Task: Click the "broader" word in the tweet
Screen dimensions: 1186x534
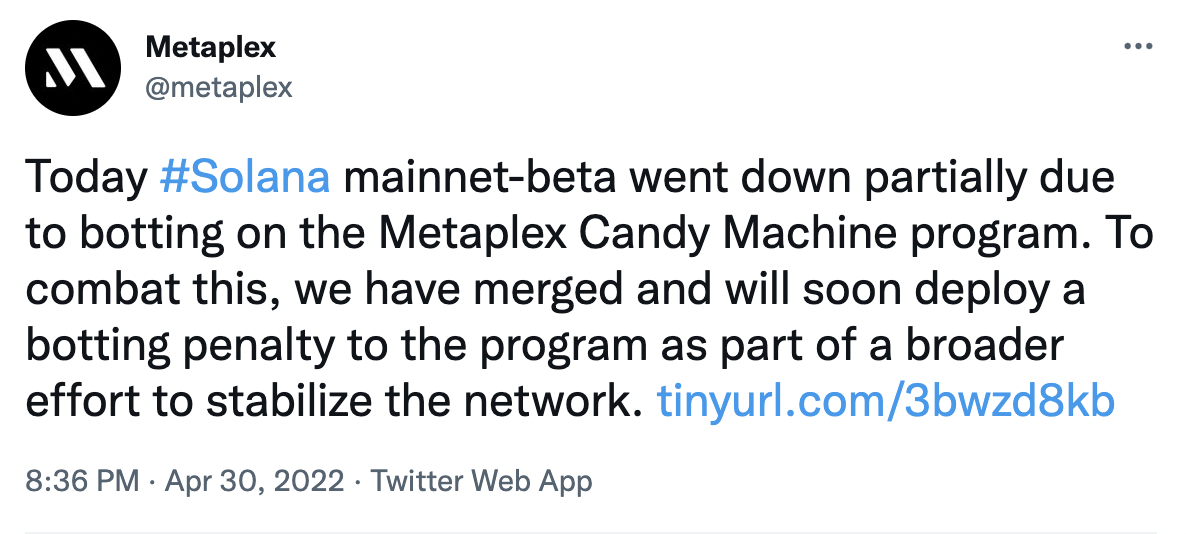Action: click(985, 345)
